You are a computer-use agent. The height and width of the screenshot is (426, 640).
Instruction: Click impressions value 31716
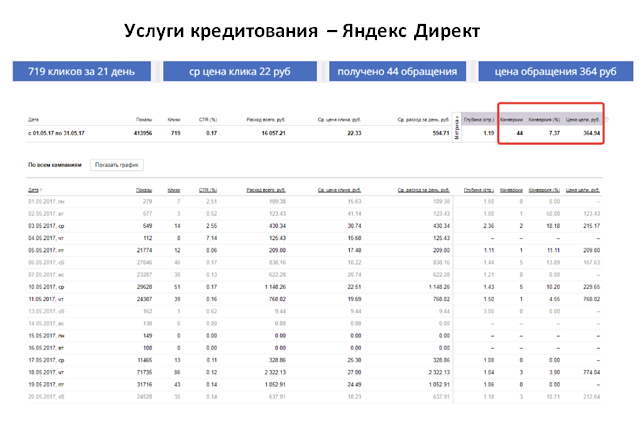click(144, 384)
